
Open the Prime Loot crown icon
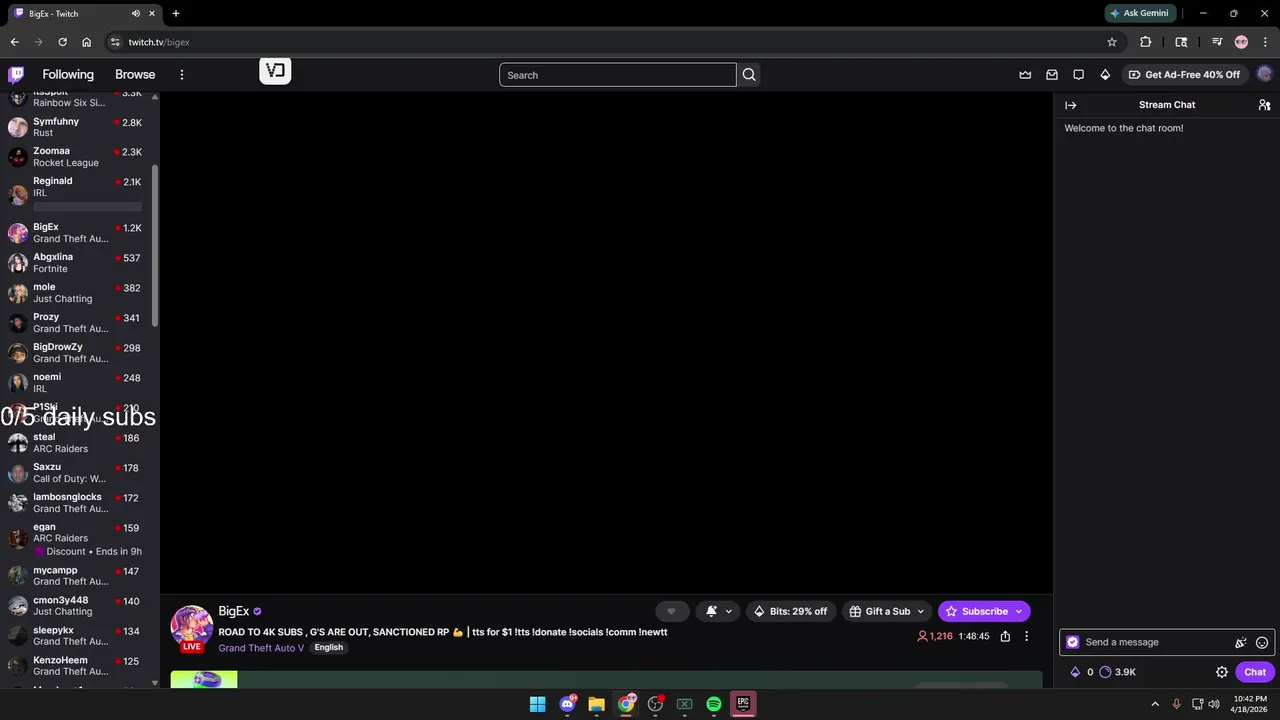pos(1025,75)
